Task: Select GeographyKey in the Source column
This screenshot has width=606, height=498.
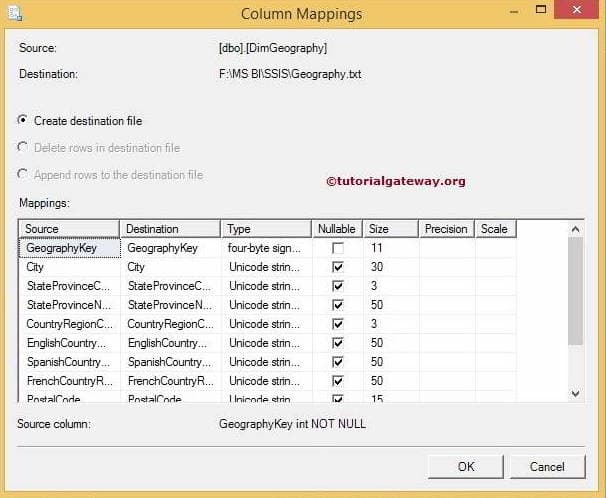Action: [70, 248]
